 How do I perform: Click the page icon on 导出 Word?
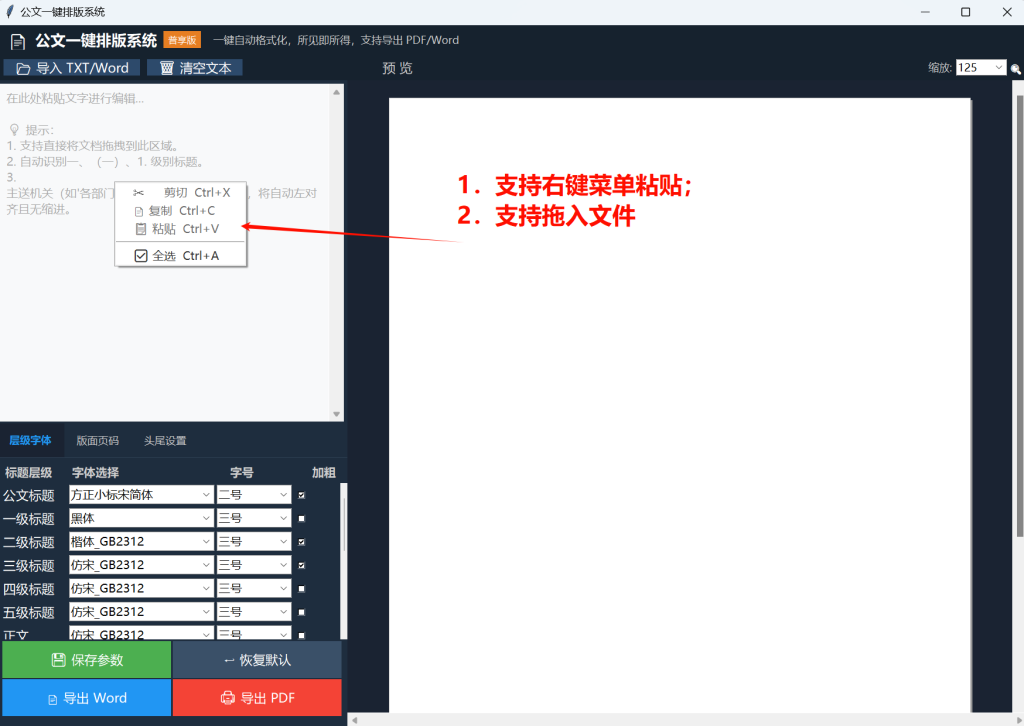pyautogui.click(x=53, y=700)
